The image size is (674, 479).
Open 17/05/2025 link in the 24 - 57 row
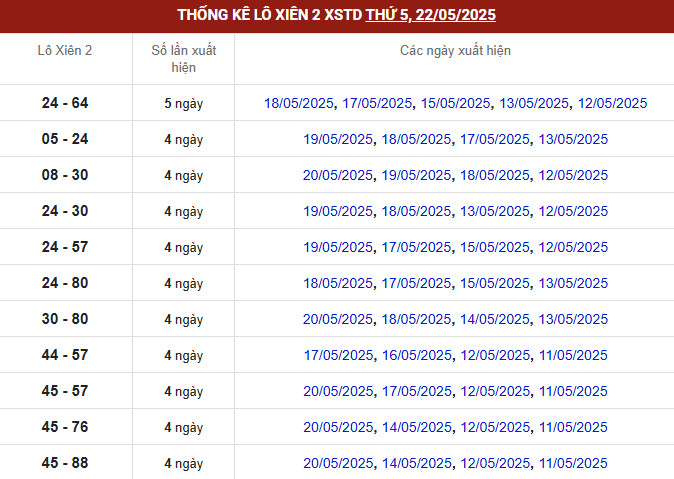coord(416,247)
